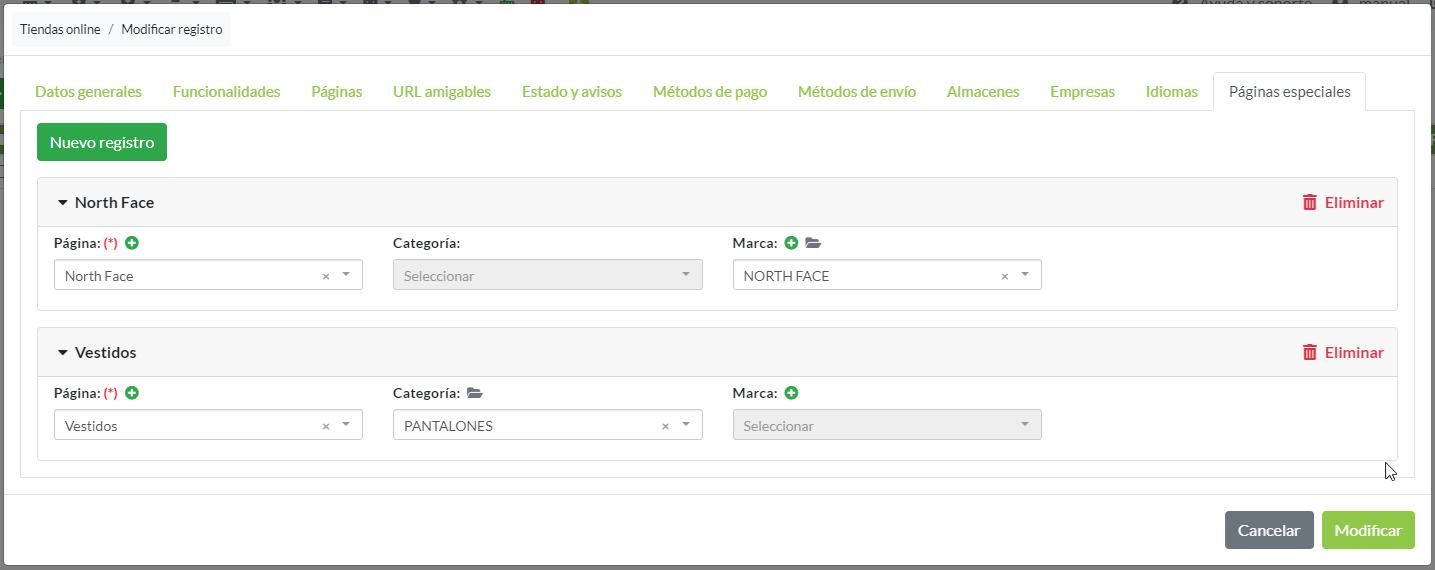Click the Nuevo registro button
This screenshot has width=1435, height=570.
(x=102, y=142)
